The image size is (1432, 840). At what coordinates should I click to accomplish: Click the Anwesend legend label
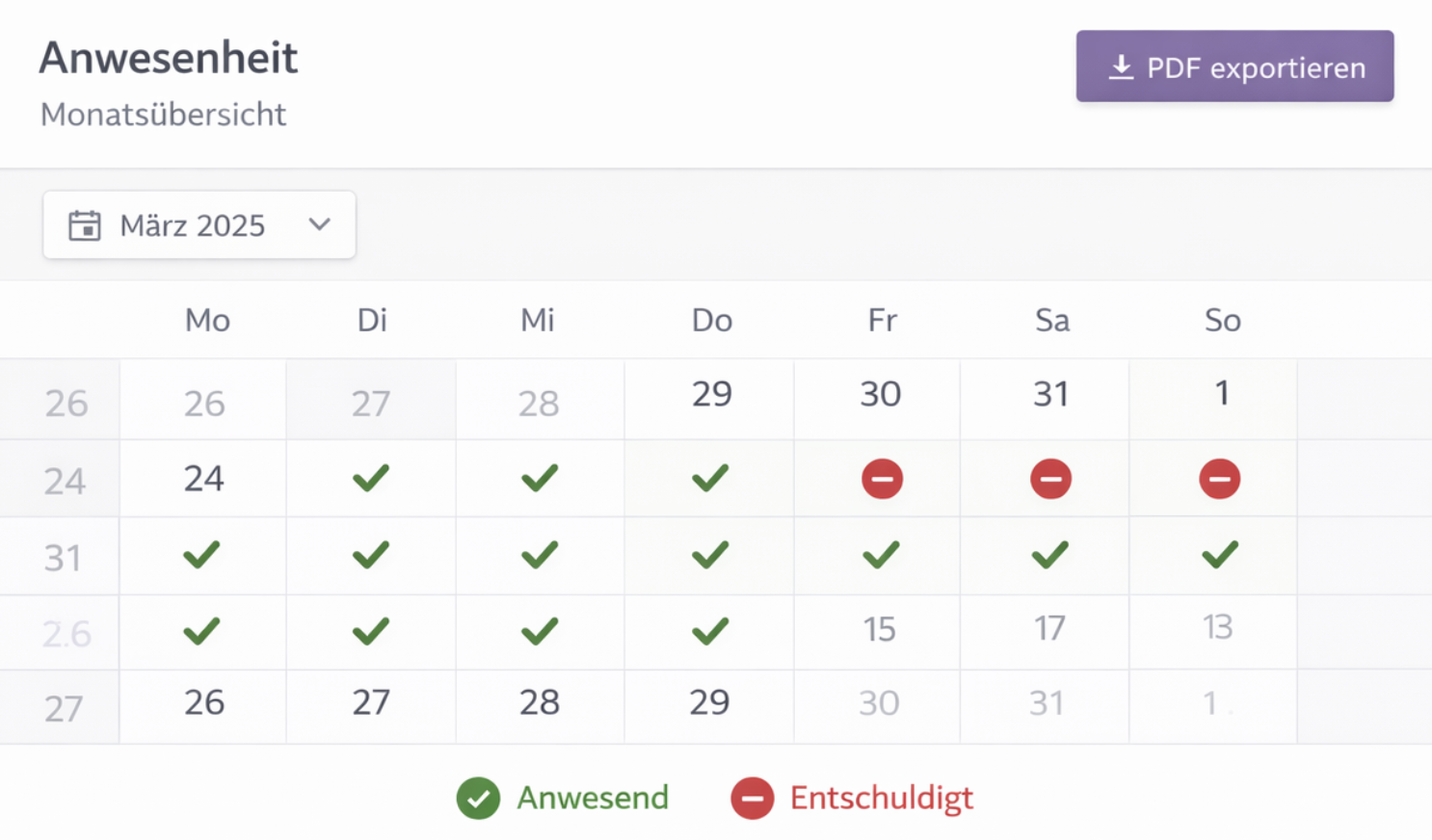pyautogui.click(x=594, y=798)
